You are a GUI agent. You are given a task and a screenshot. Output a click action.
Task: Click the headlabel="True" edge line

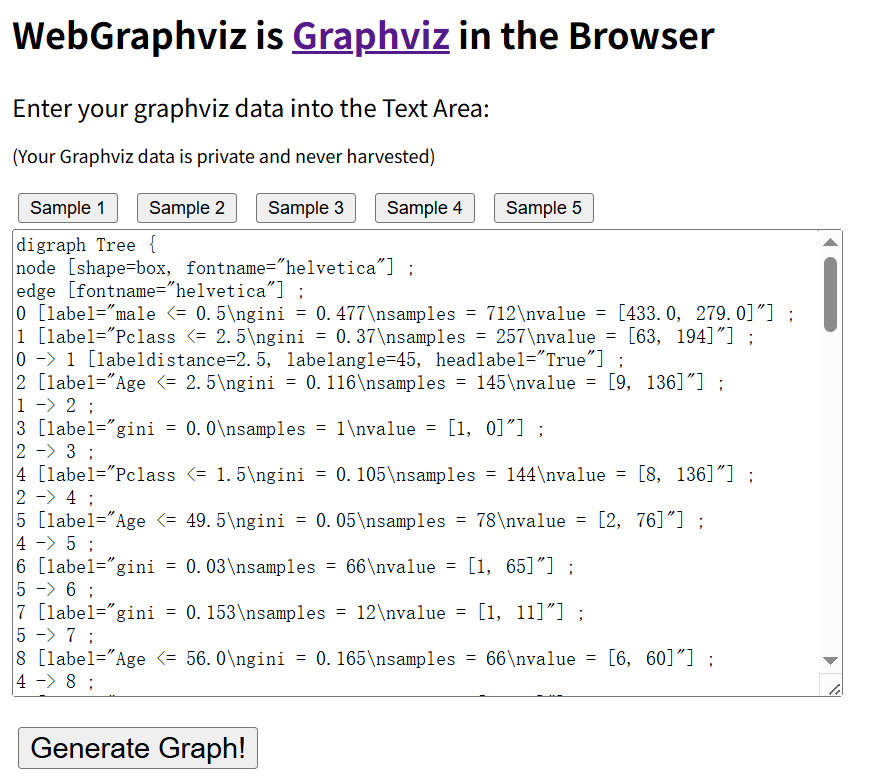click(x=320, y=360)
